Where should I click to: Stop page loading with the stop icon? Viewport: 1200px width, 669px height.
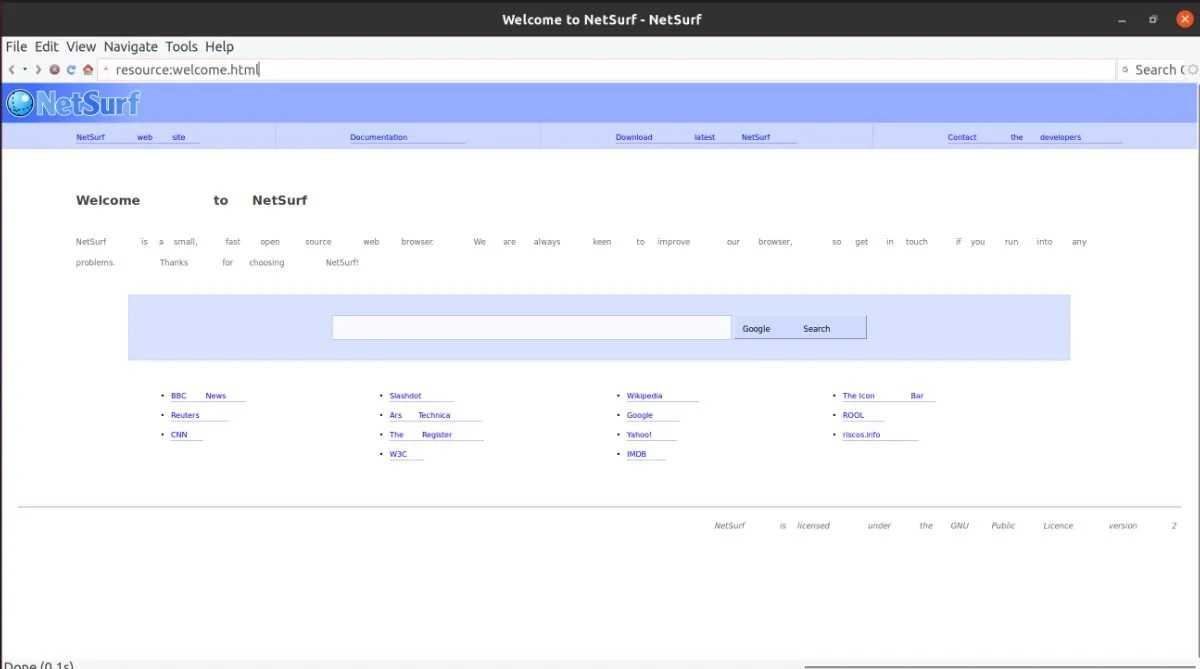(x=55, y=70)
